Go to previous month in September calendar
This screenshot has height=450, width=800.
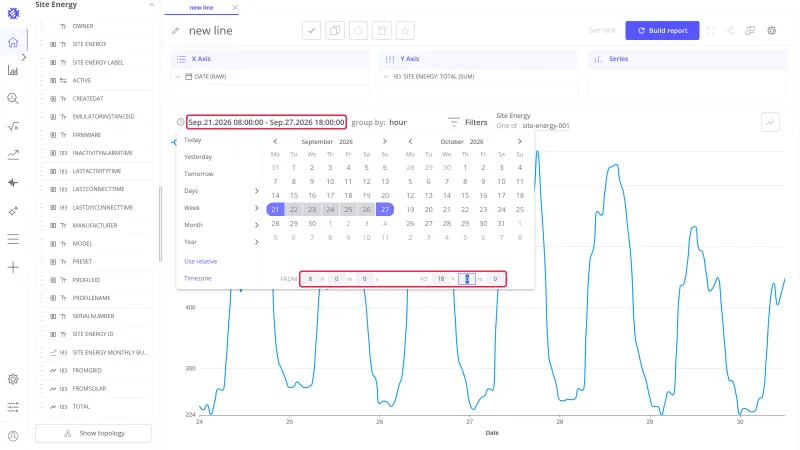coord(276,141)
